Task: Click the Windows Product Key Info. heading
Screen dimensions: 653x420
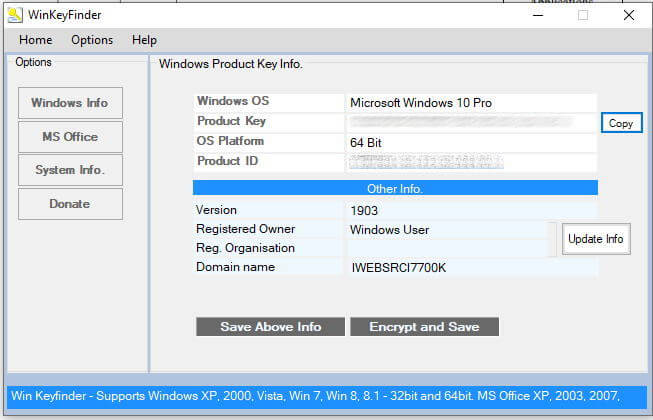Action: [231, 64]
